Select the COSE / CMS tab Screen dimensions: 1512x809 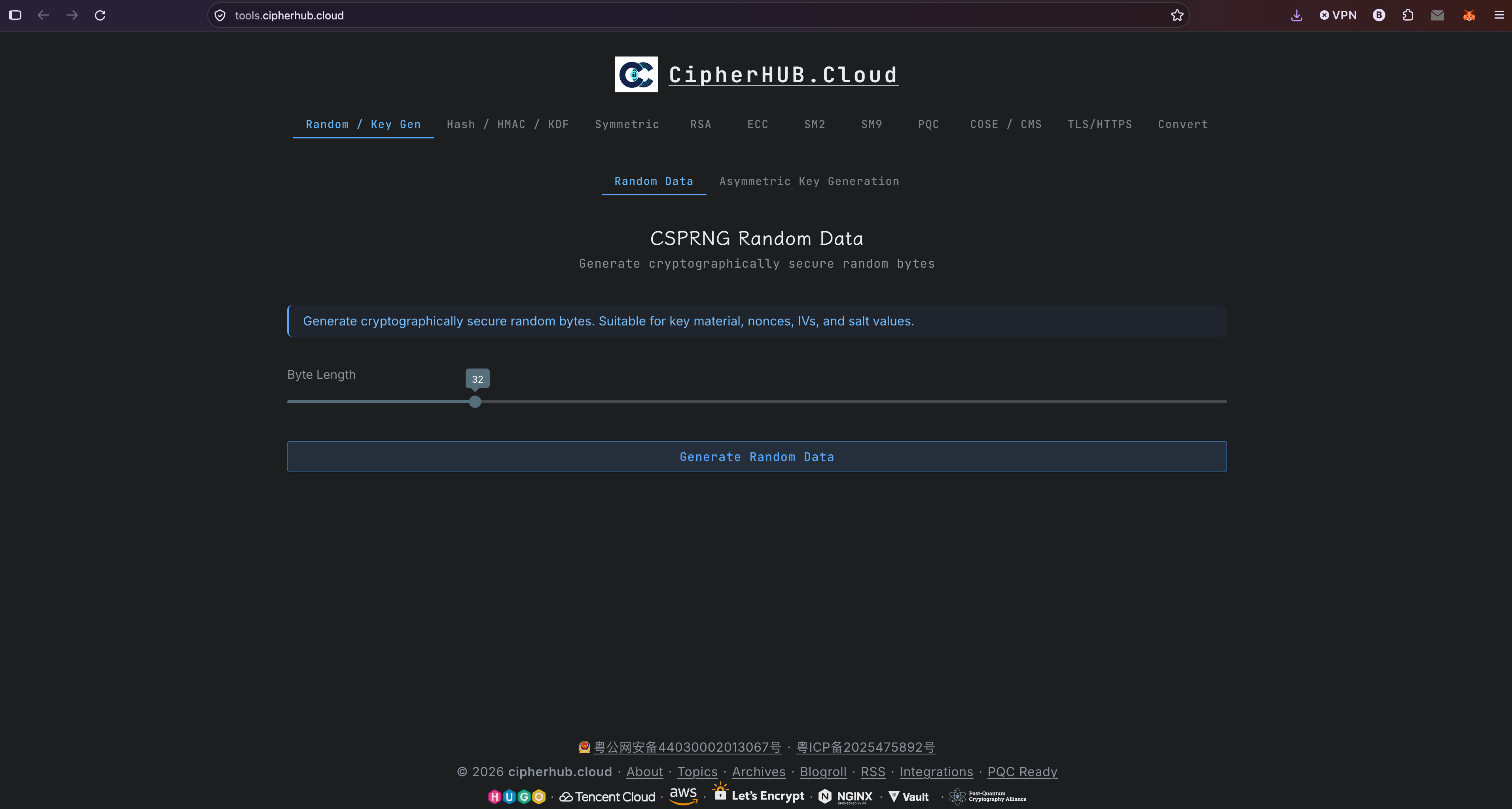tap(1006, 125)
